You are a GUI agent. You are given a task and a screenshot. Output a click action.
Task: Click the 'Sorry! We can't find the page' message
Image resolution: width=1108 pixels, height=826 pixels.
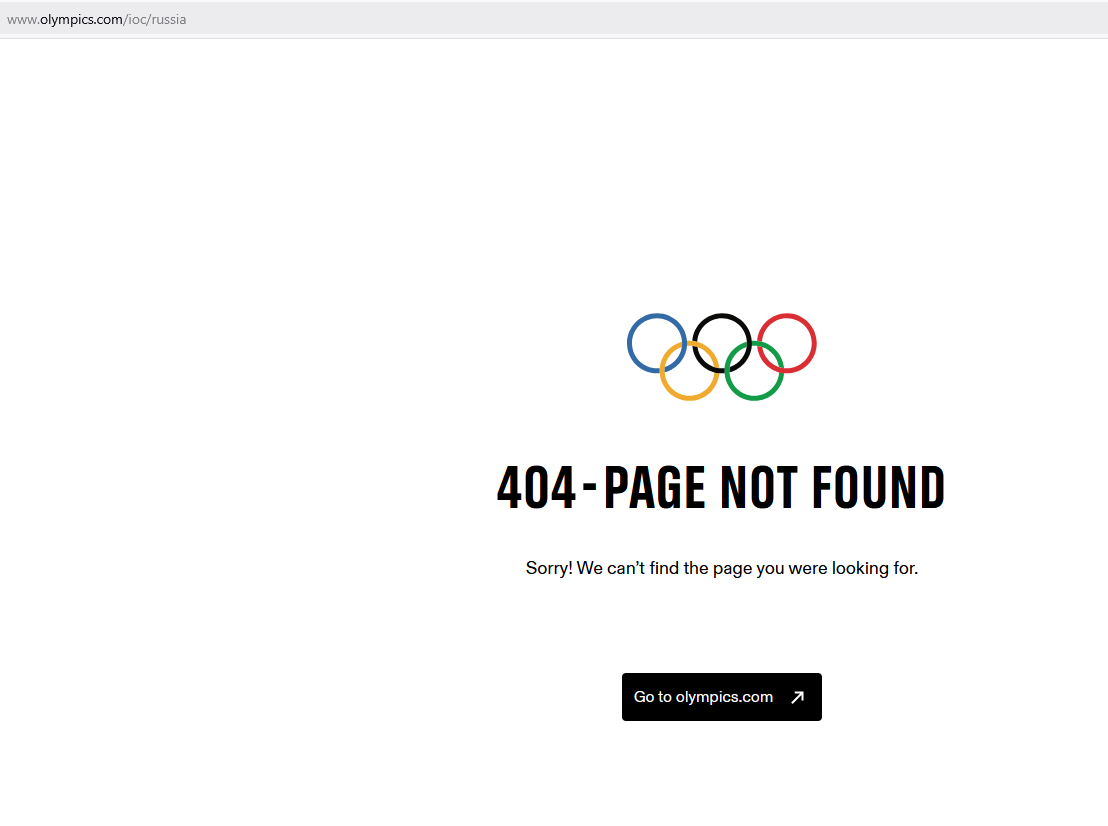[721, 568]
